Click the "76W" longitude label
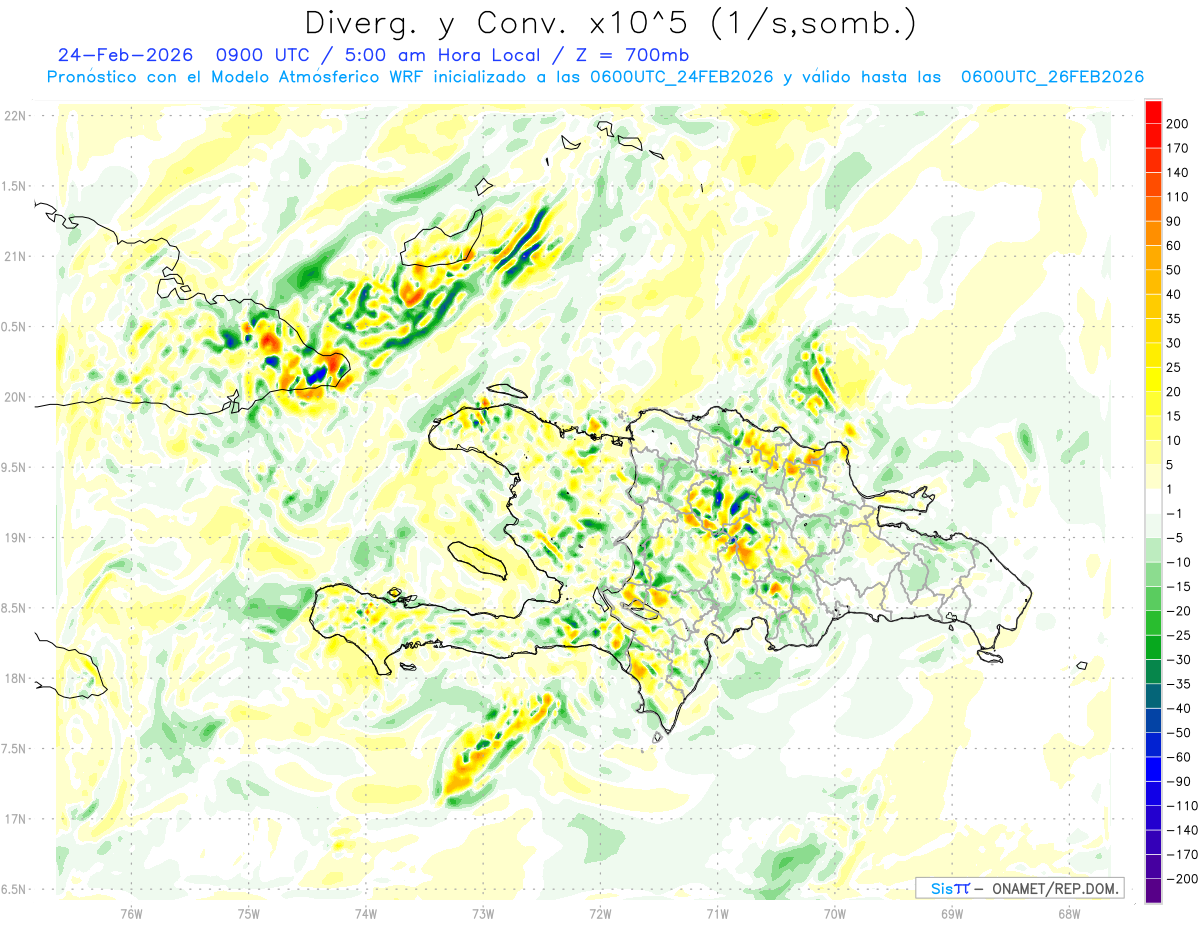 (x=131, y=912)
